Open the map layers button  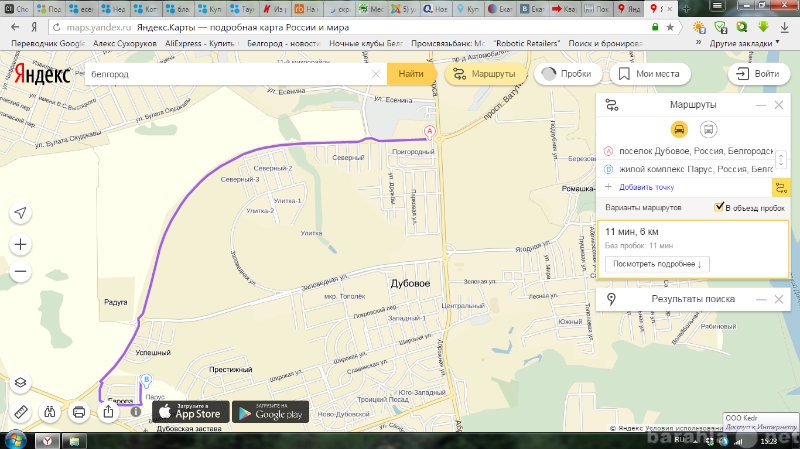coord(20,382)
